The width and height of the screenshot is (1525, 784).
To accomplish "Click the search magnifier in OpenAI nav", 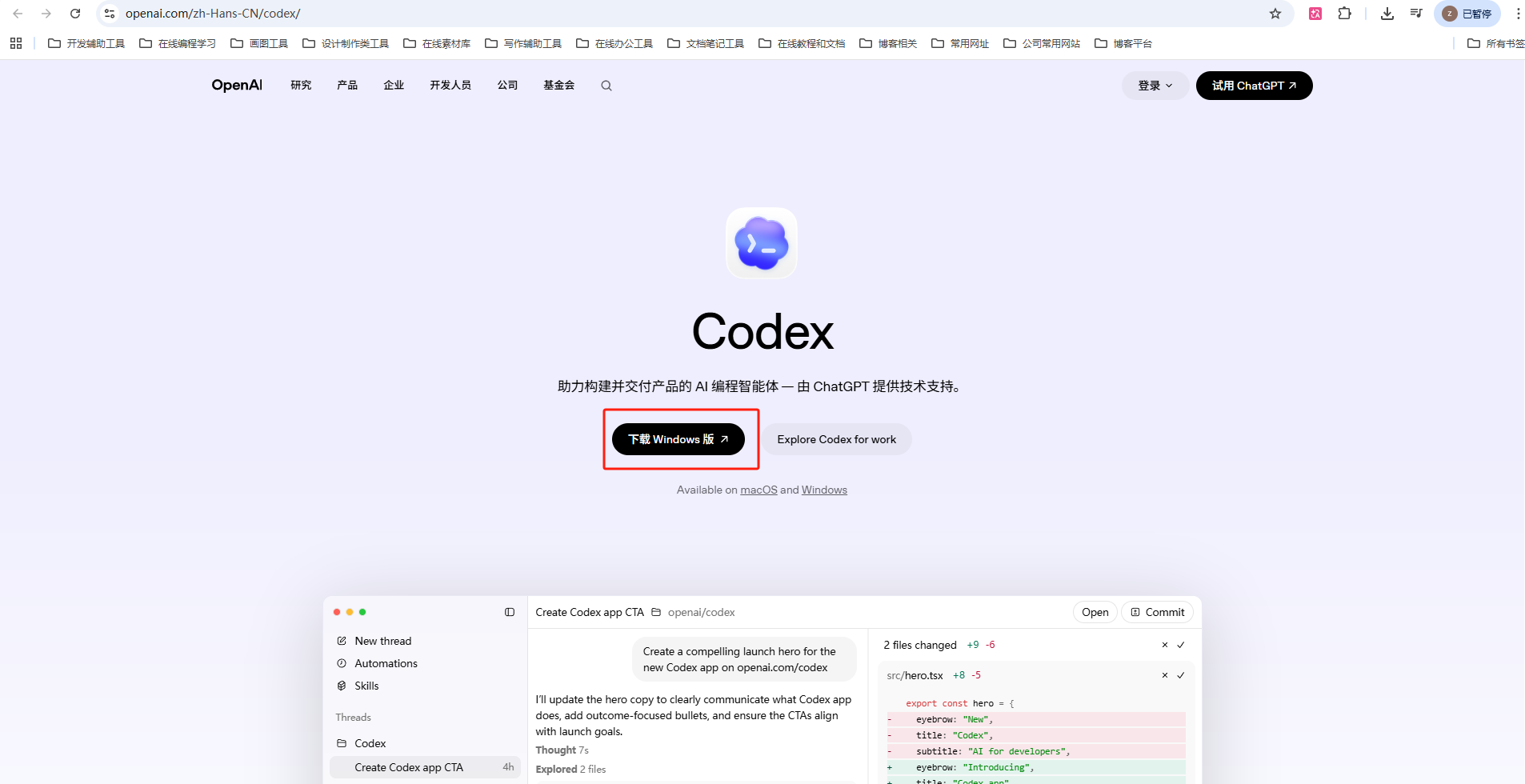I will (606, 86).
